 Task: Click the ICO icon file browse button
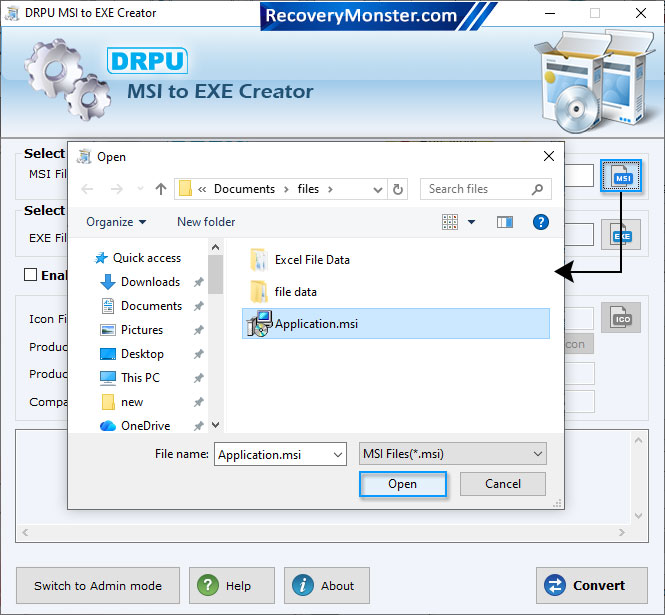coord(621,318)
